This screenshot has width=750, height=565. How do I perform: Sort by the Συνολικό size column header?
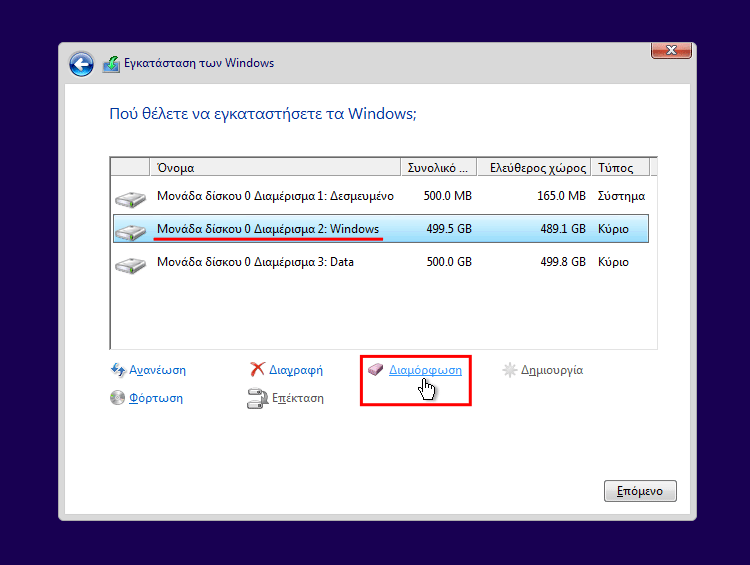click(x=435, y=167)
